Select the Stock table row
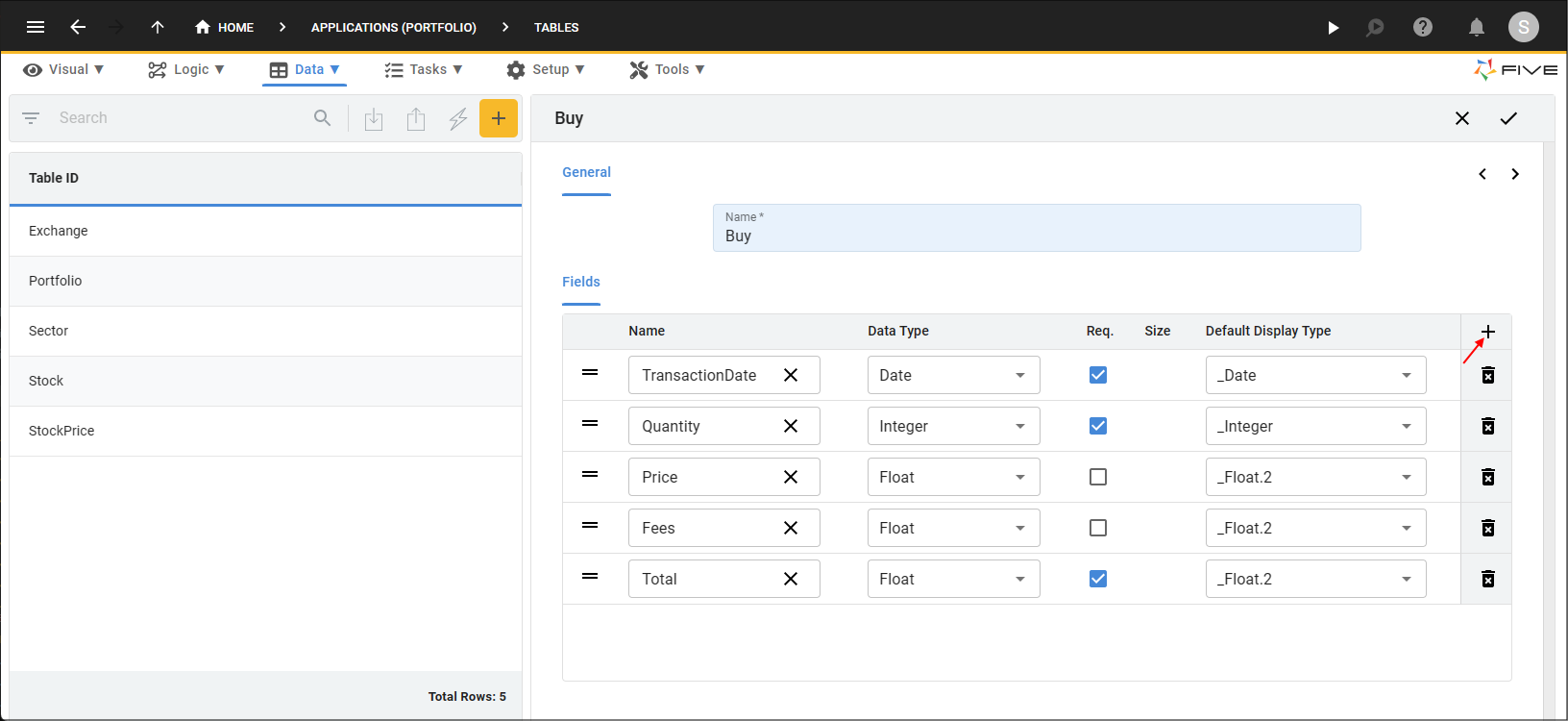 pyautogui.click(x=265, y=381)
